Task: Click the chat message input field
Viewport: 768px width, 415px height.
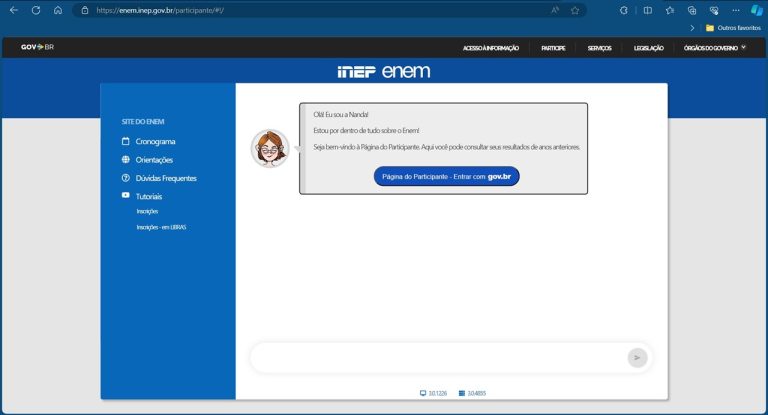Action: 438,358
